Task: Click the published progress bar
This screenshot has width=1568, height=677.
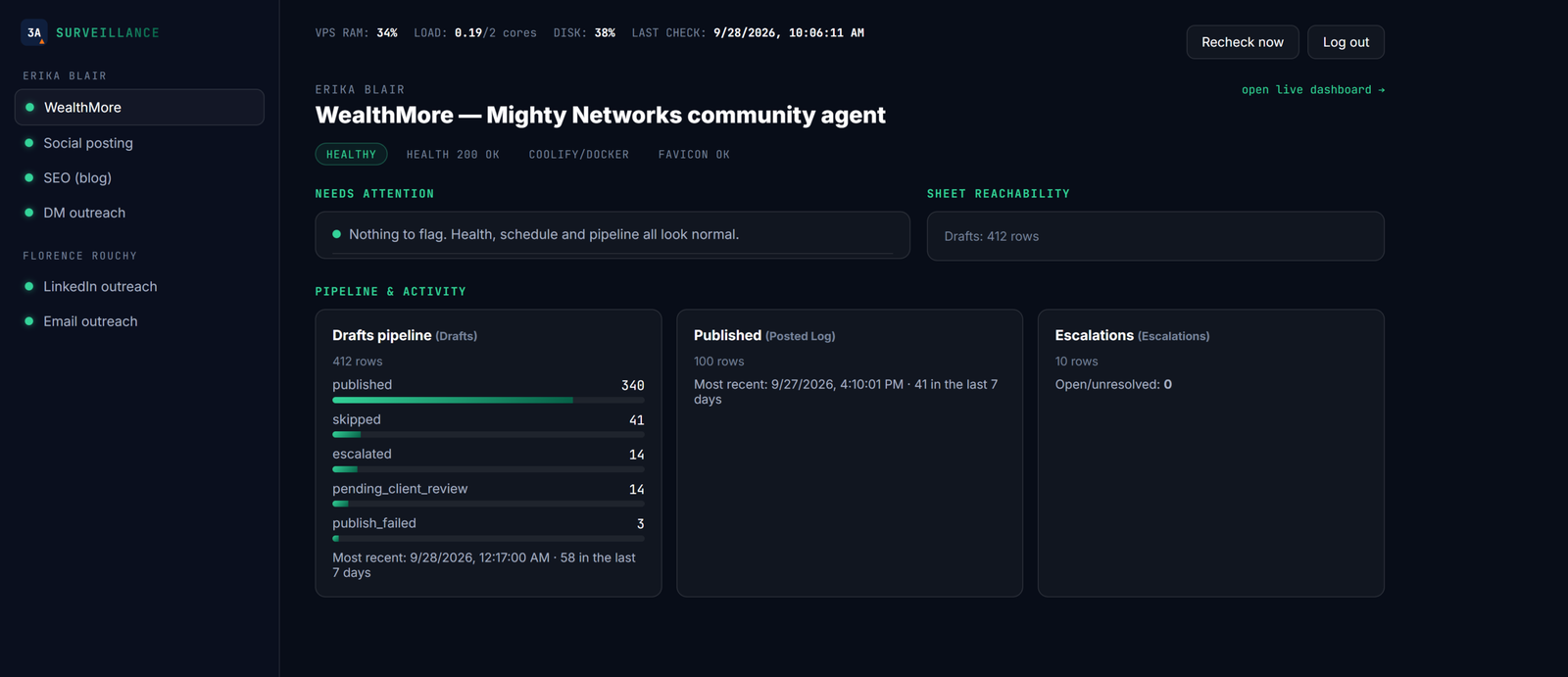Action: point(488,400)
